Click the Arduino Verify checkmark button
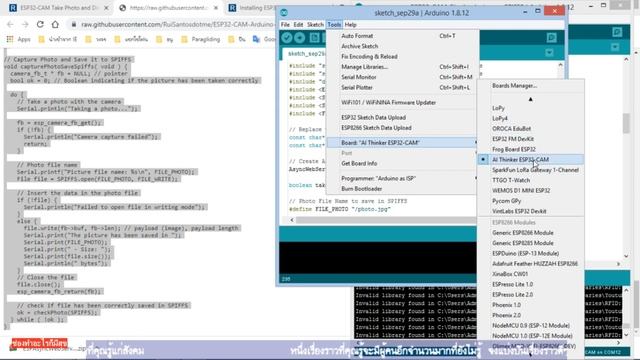Viewport: 640px width, 360px height. pyautogui.click(x=287, y=38)
